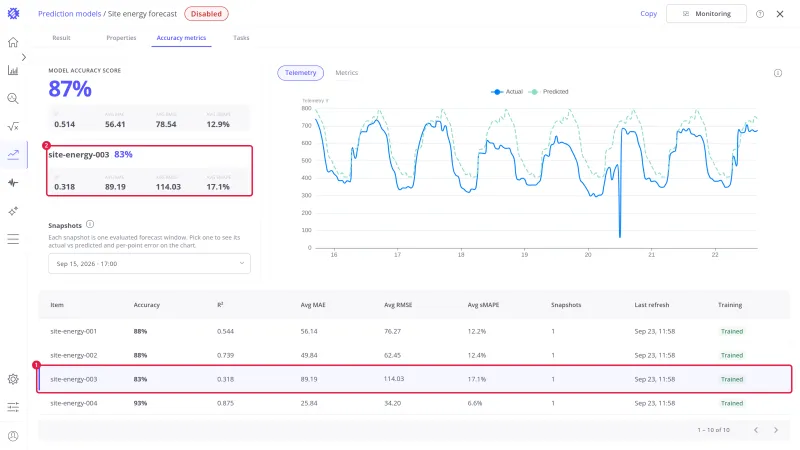Click Trained badge for site-energy-001

pyautogui.click(x=732, y=331)
